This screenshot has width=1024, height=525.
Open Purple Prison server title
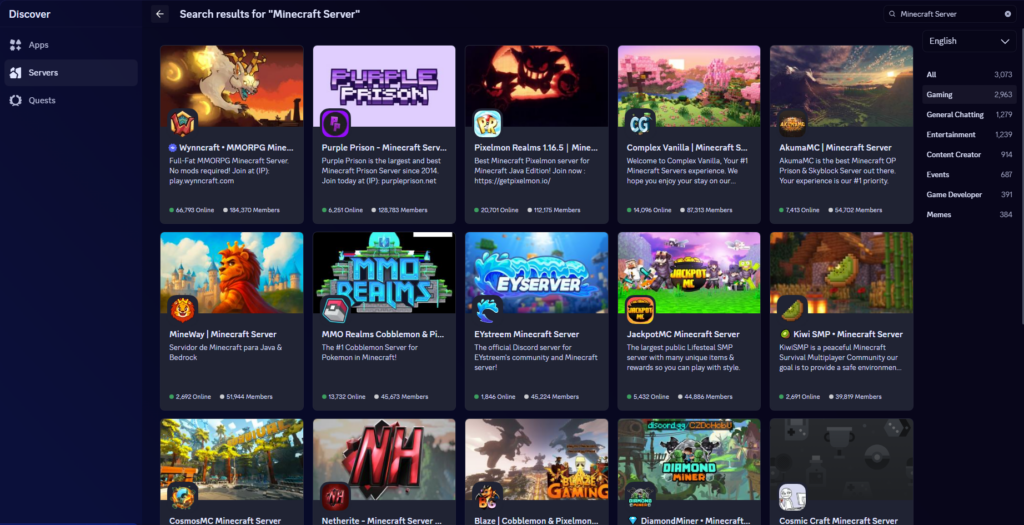pos(384,148)
